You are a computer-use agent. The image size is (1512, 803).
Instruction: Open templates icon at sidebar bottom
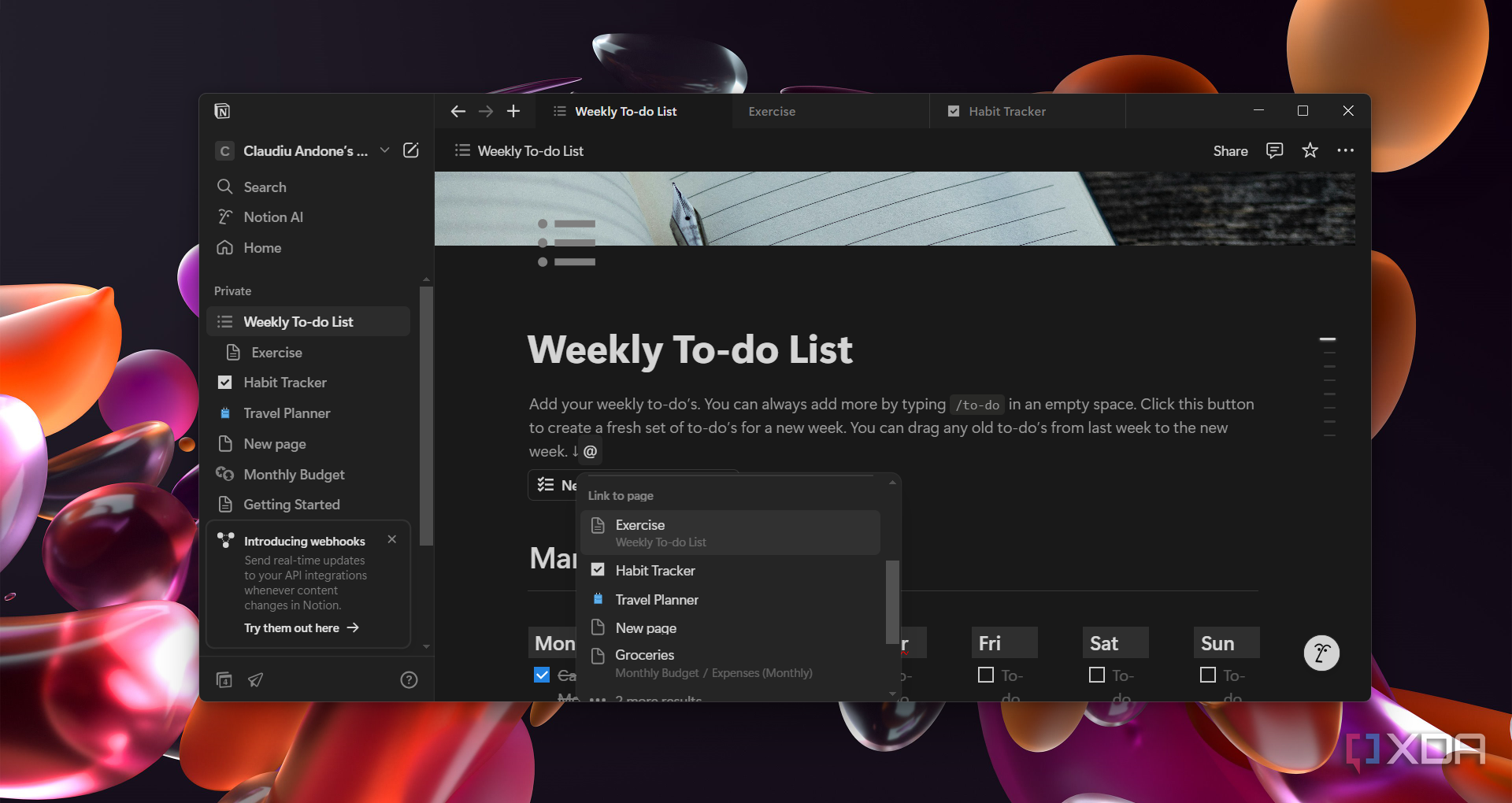224,679
